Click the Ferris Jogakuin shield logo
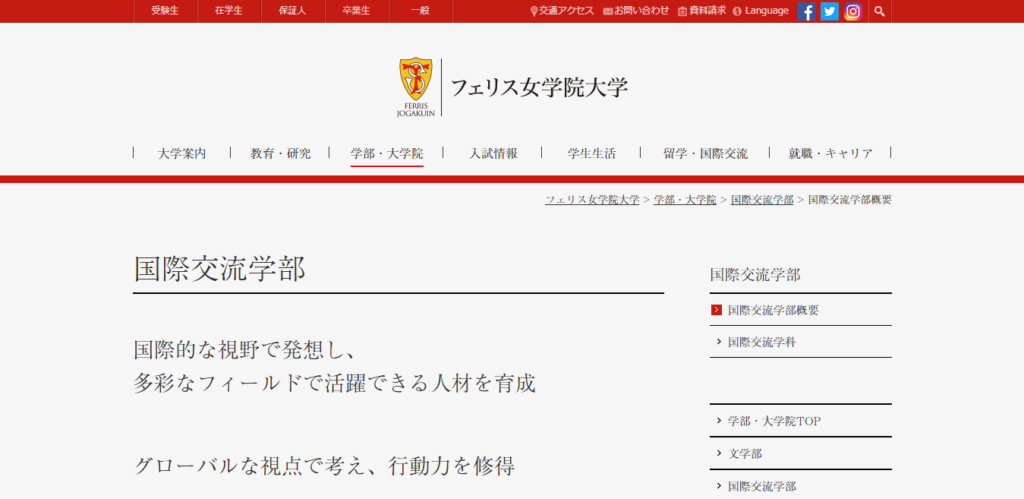 point(415,87)
